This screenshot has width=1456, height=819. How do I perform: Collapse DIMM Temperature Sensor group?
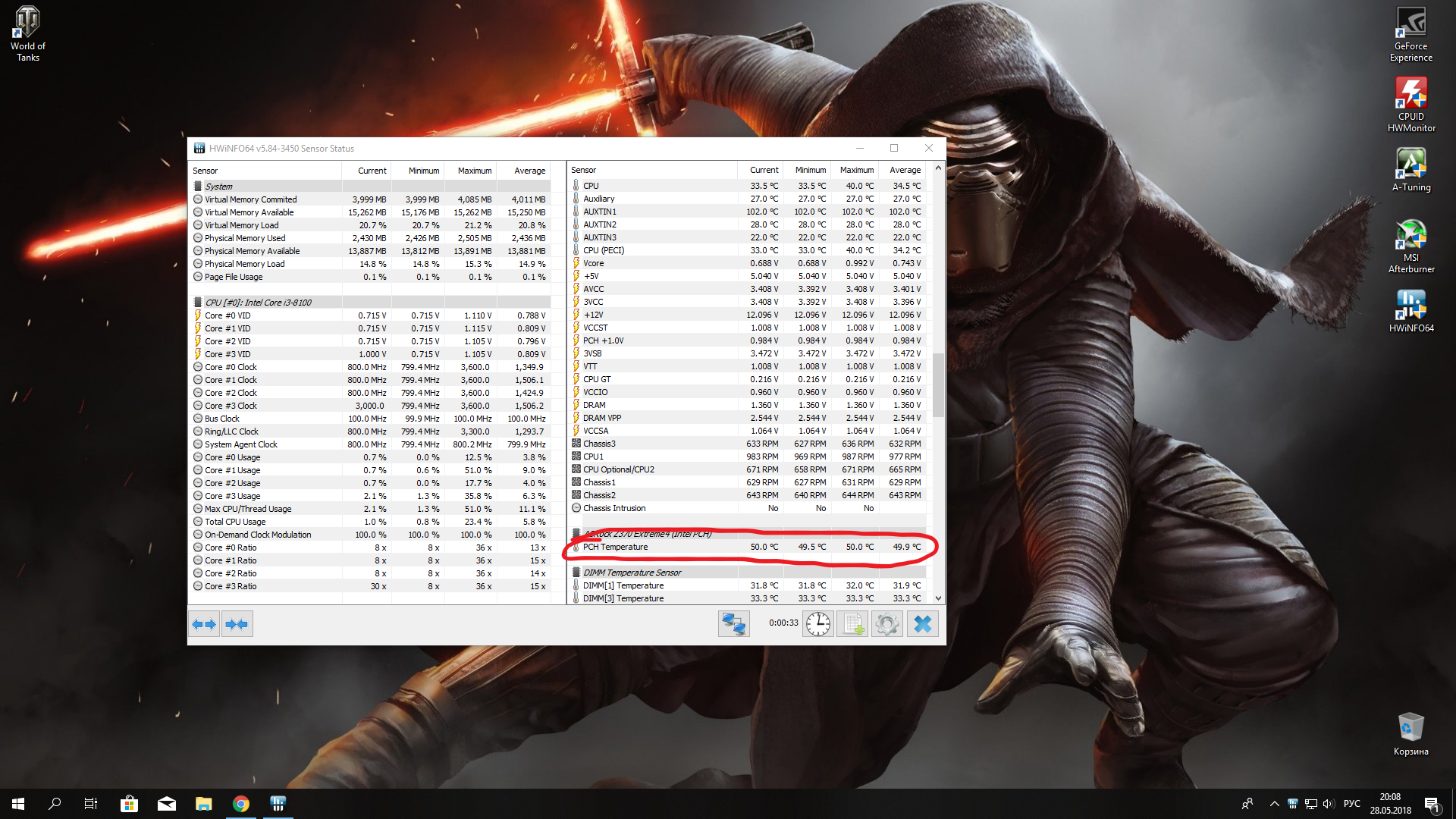click(x=631, y=573)
